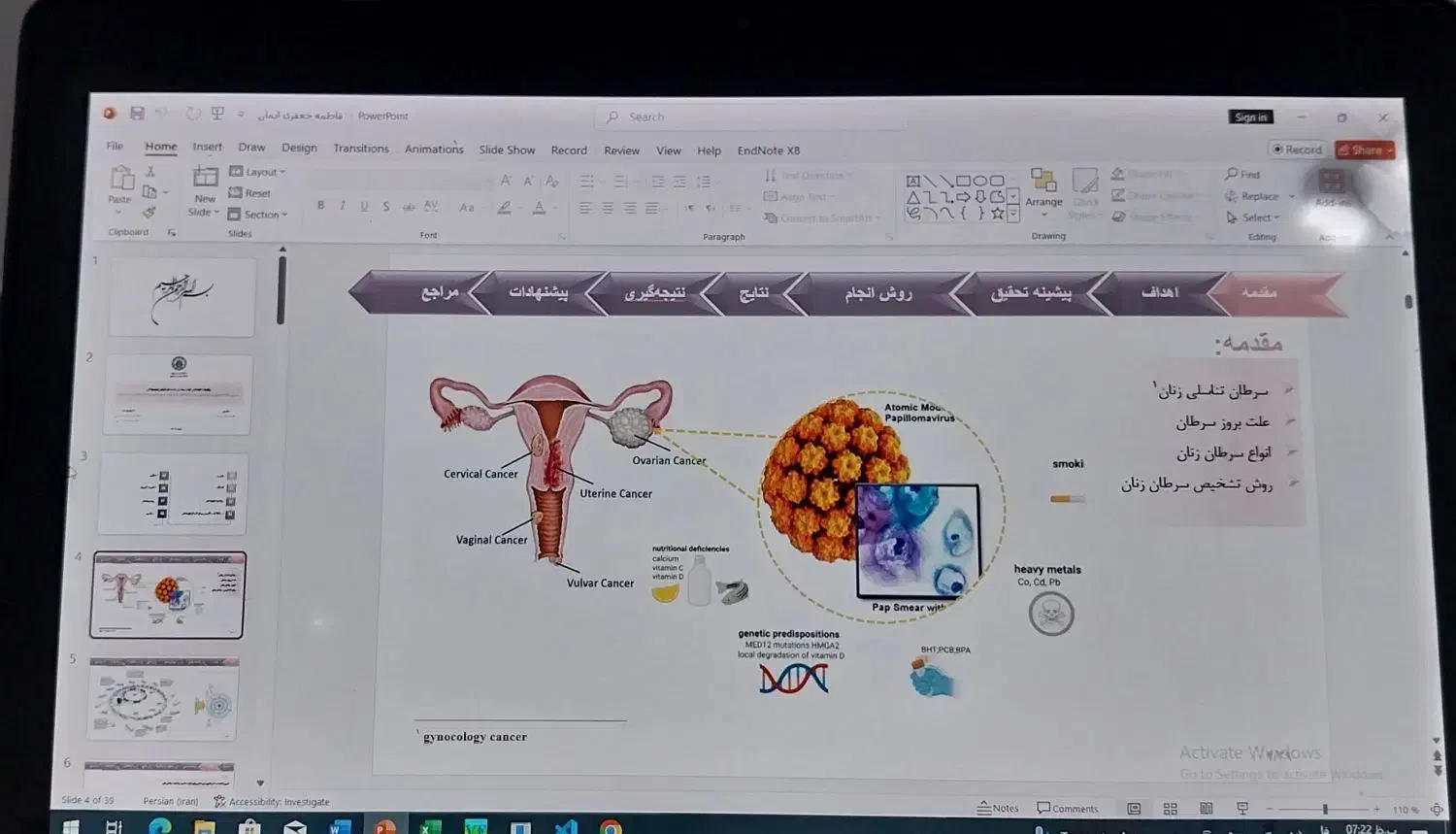This screenshot has width=1456, height=834.
Task: Switch to Slide Sorter view icon
Action: point(1170,809)
